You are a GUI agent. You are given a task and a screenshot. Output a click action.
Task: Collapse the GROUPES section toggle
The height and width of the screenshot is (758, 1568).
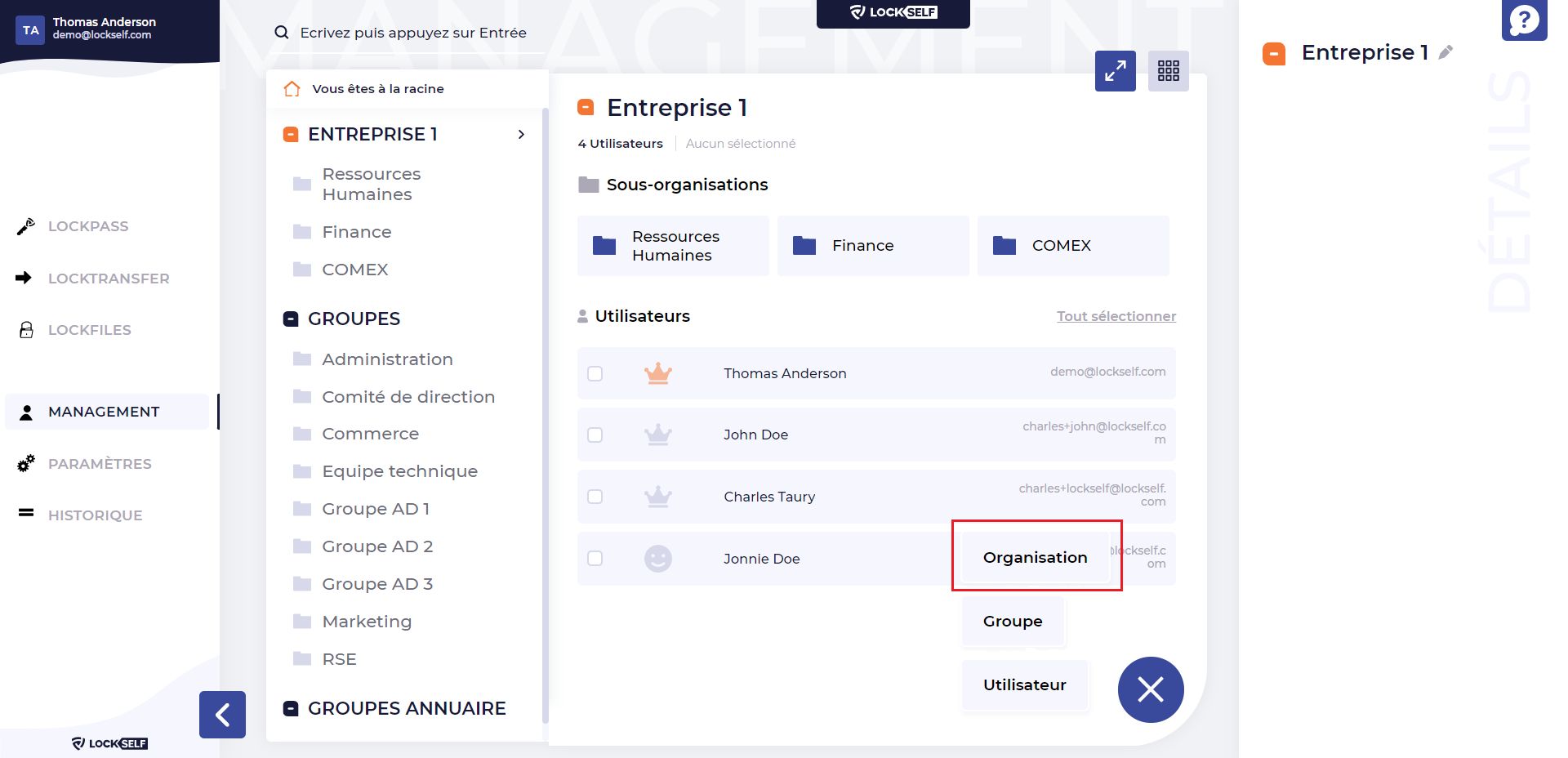(x=291, y=319)
